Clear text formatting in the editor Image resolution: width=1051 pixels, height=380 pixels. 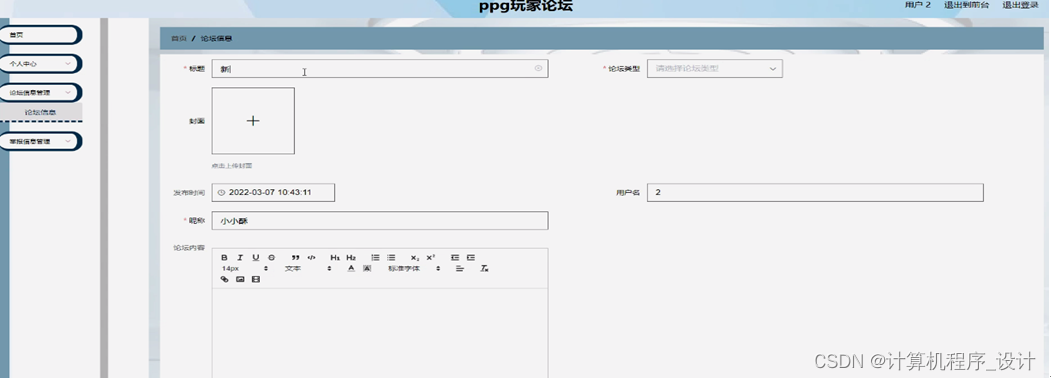pyautogui.click(x=484, y=269)
